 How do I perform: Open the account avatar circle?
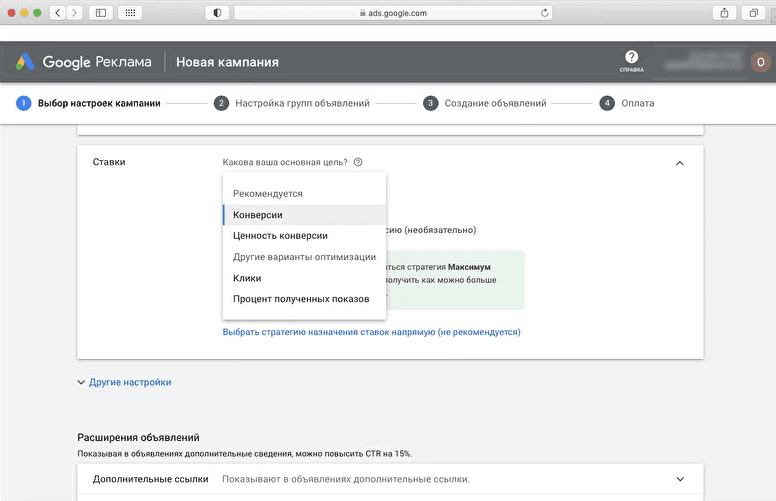(761, 62)
